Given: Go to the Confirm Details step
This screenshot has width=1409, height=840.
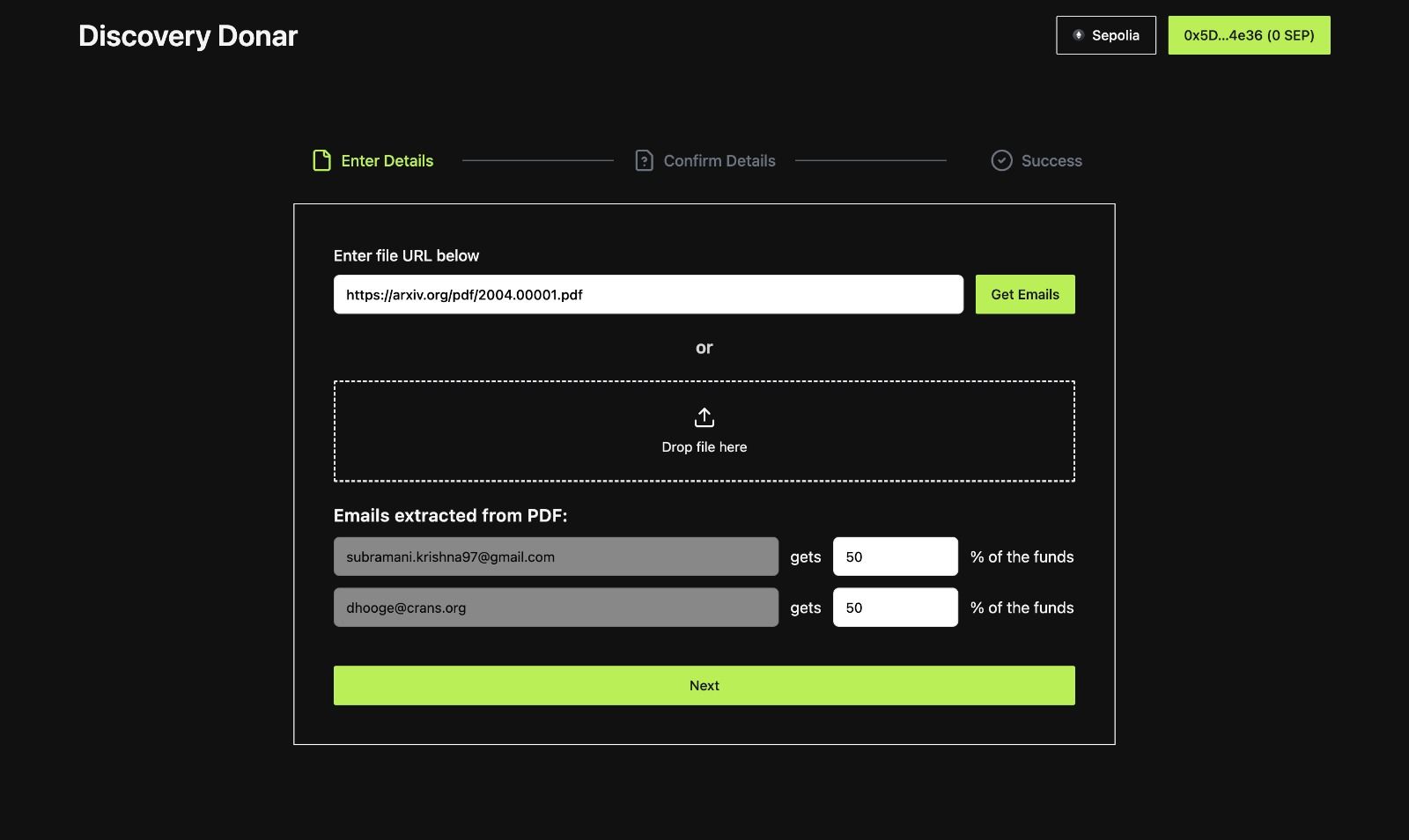Looking at the screenshot, I should coord(705,160).
